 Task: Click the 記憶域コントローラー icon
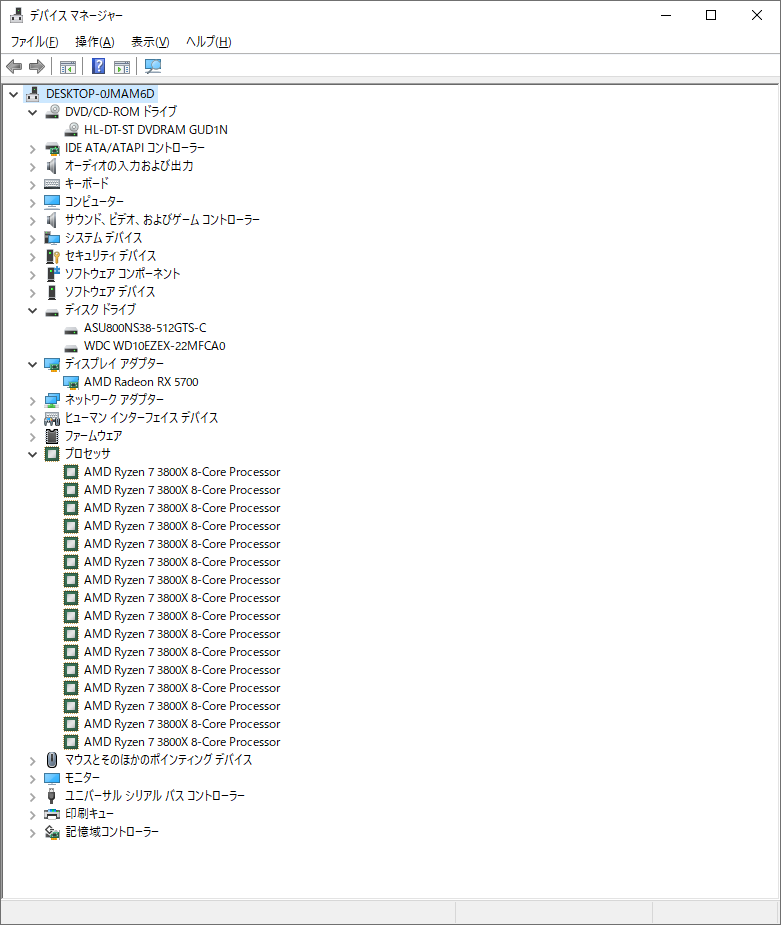[52, 832]
